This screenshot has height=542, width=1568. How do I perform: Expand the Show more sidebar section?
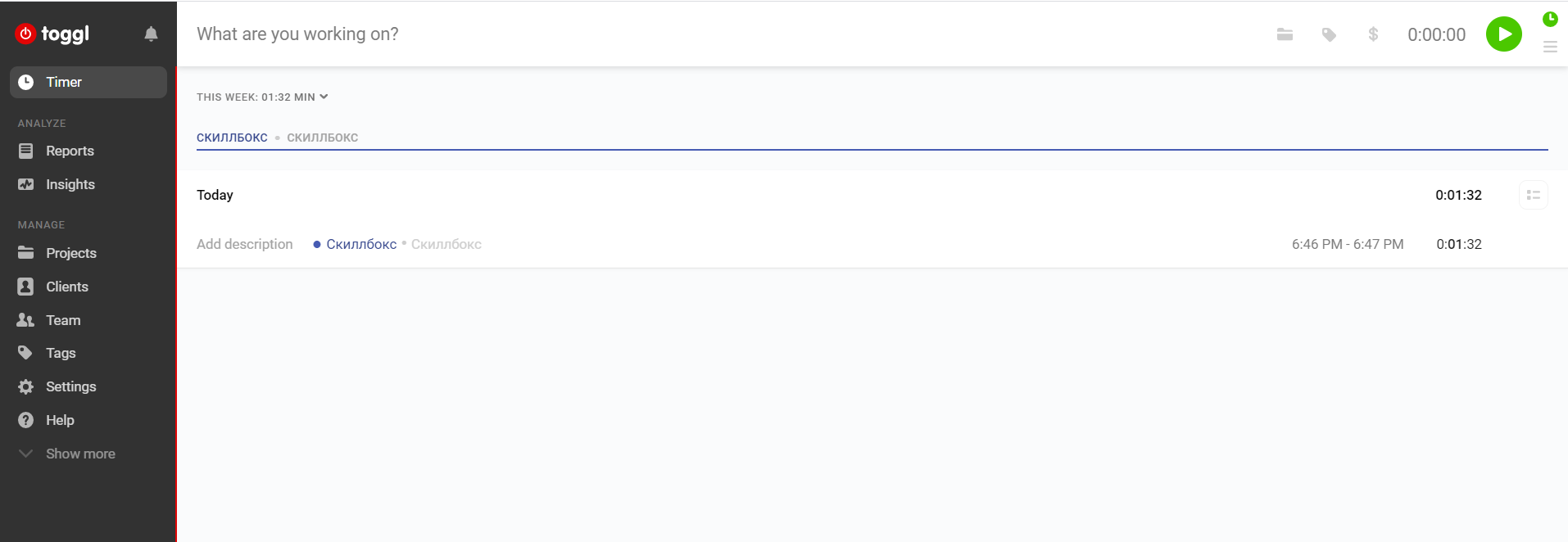point(79,454)
